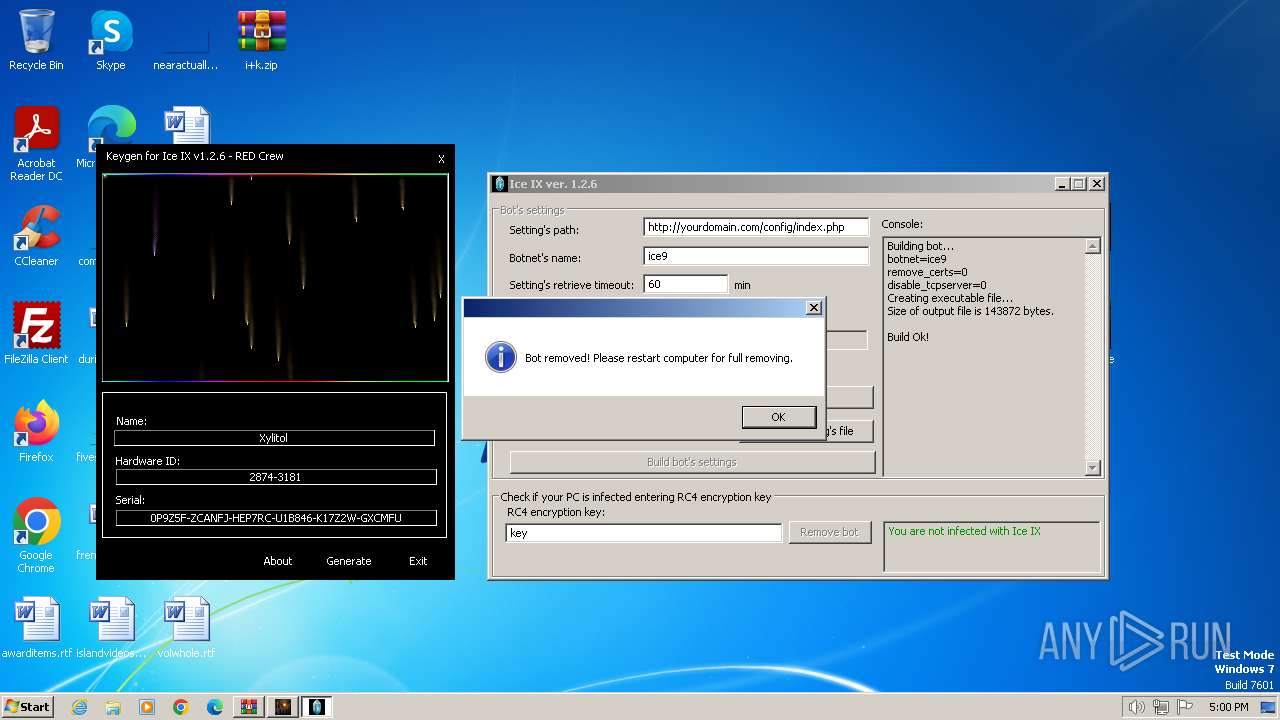Open Recycle Bin desktop icon

point(36,40)
